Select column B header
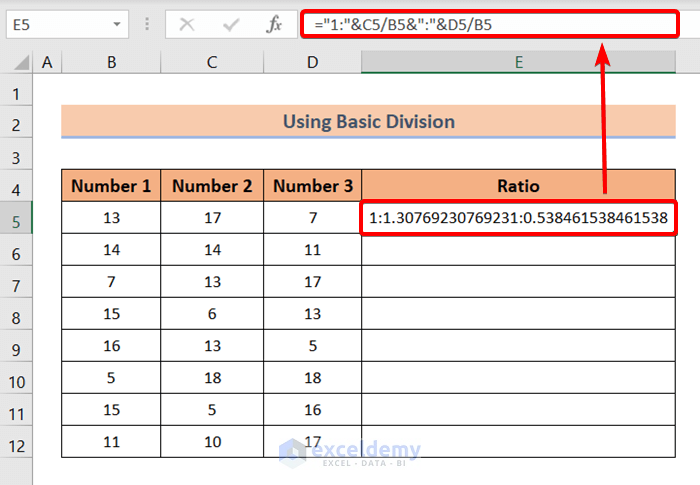Viewport: 700px width, 485px height. pyautogui.click(x=111, y=62)
